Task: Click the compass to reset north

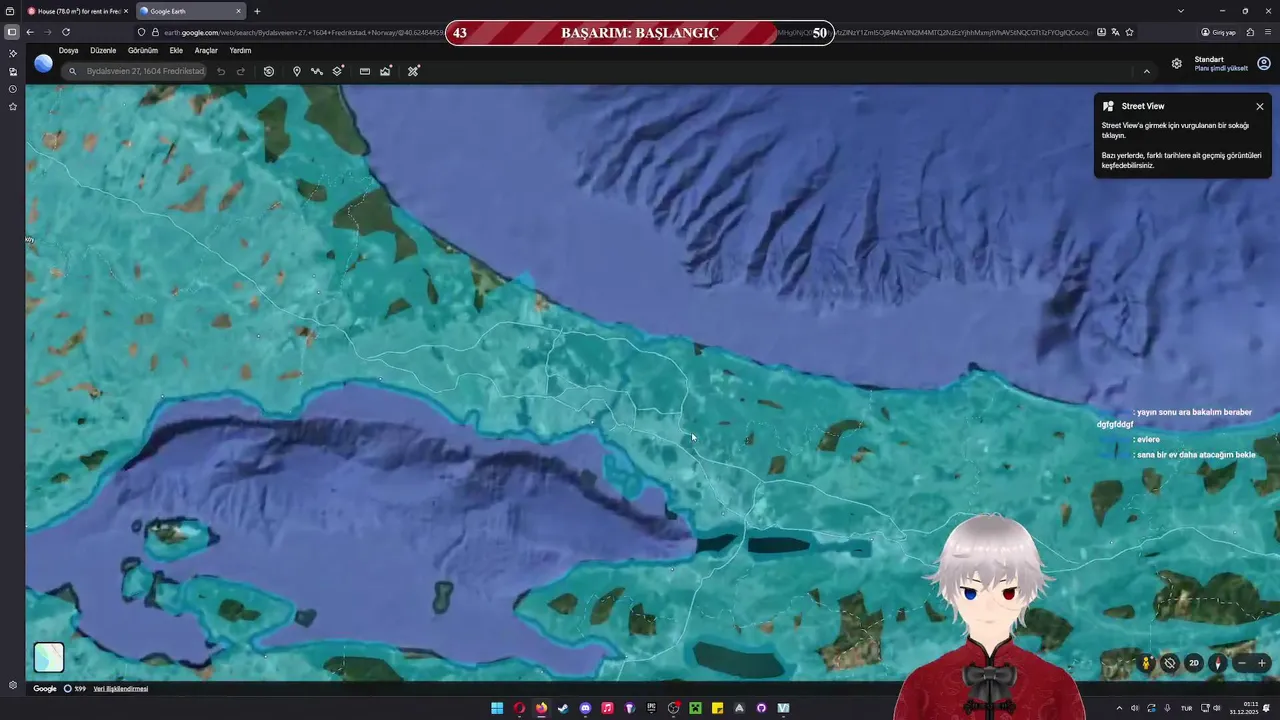Action: 1218,663
